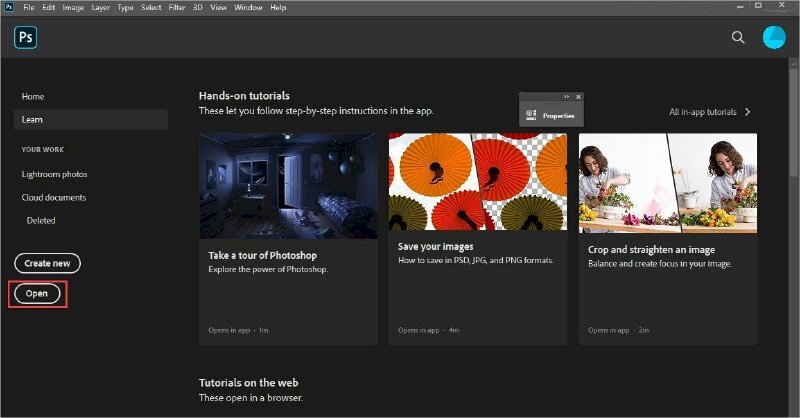The image size is (800, 418).
Task: Open the dark bedroom tutorial thumbnail
Action: (x=288, y=186)
